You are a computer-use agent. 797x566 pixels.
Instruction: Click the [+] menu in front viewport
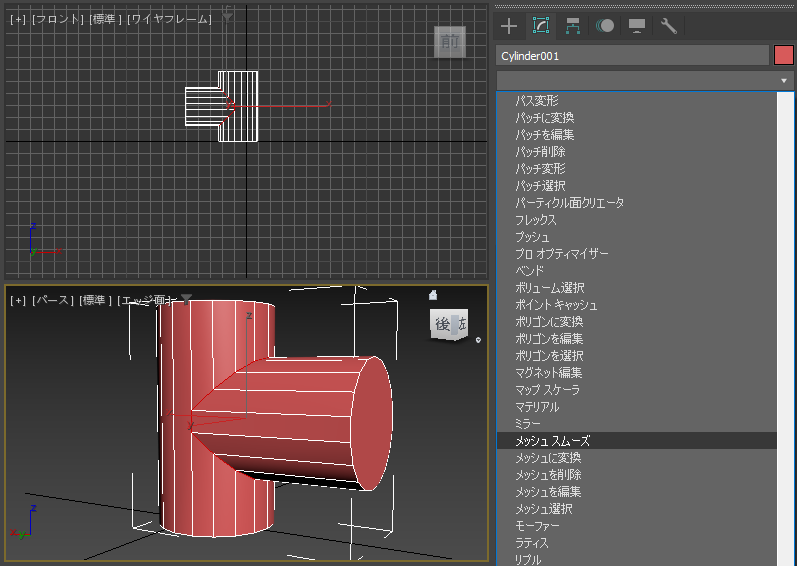pos(18,19)
